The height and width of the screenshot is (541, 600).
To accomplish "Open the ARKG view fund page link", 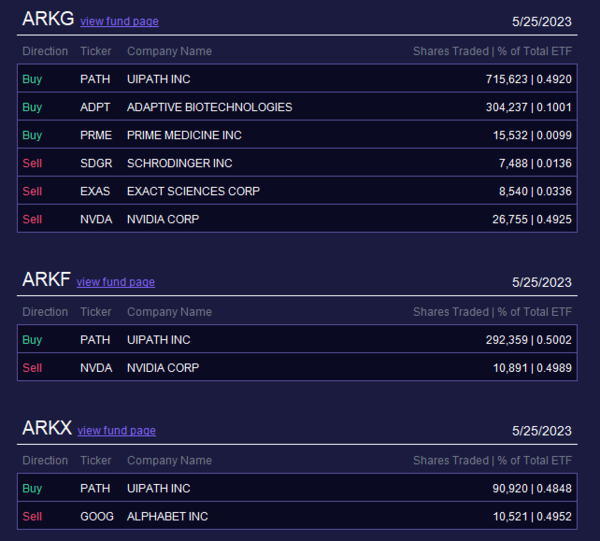I will 119,21.
